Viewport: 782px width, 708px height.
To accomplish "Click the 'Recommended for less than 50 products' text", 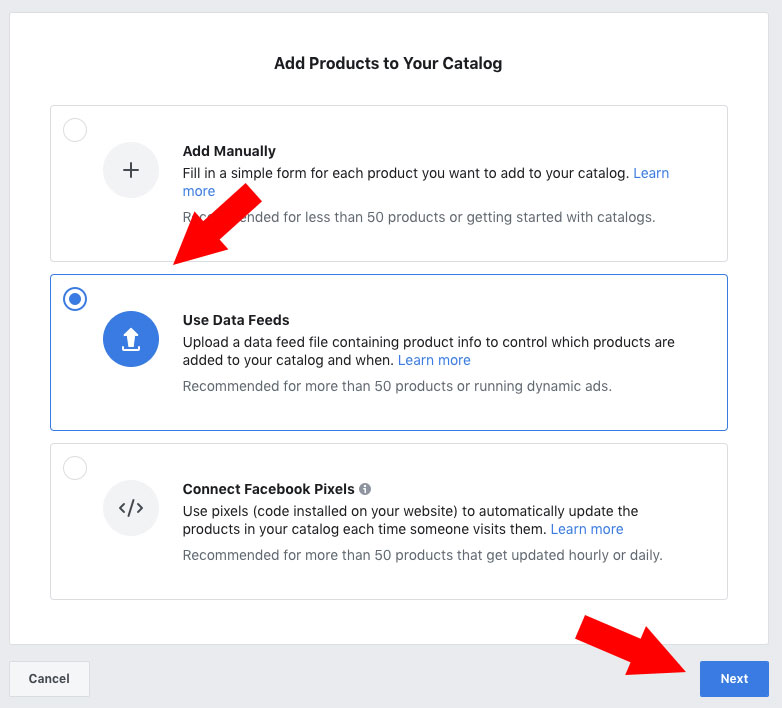I will click(419, 217).
